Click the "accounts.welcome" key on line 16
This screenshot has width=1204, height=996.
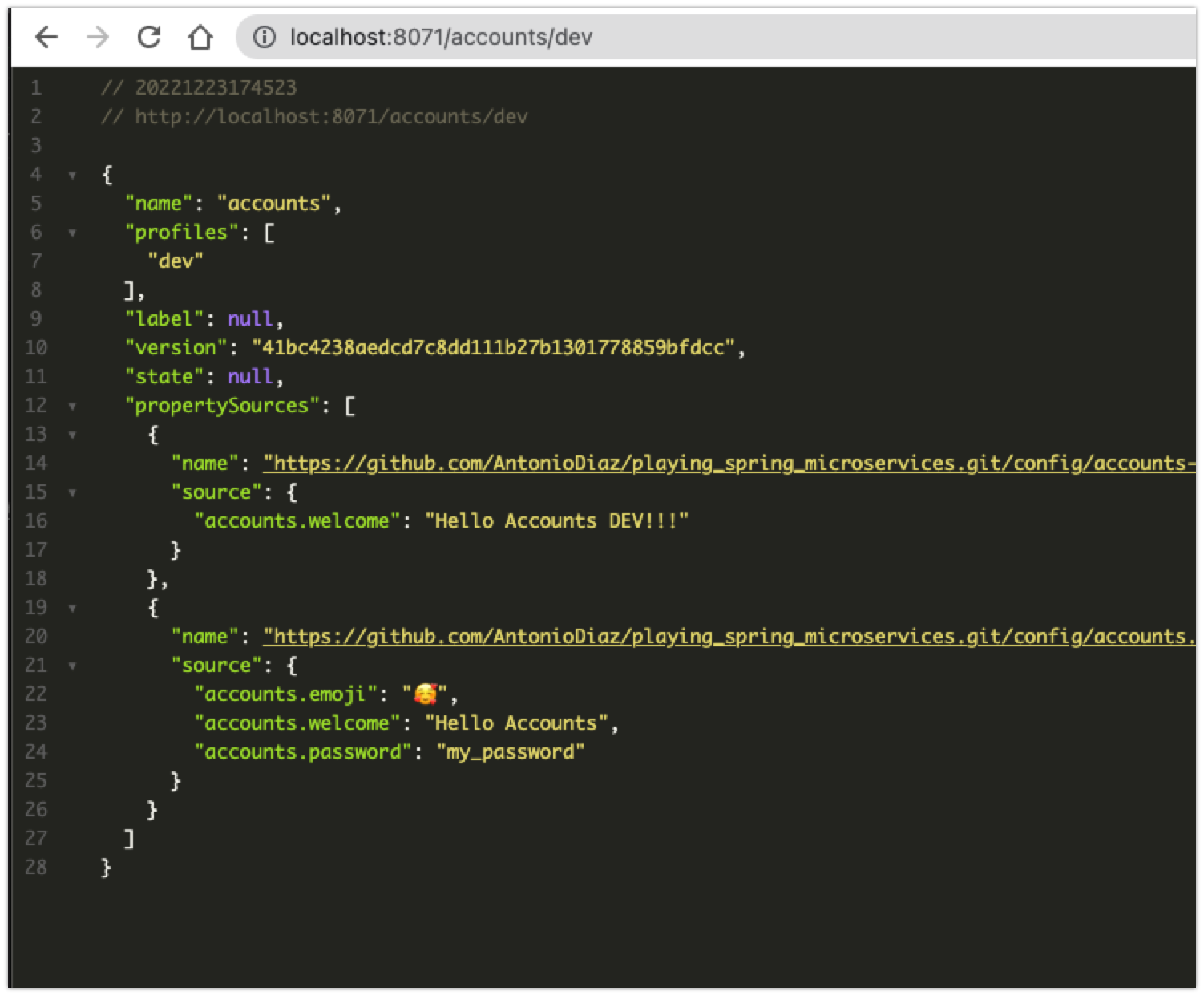coord(297,521)
